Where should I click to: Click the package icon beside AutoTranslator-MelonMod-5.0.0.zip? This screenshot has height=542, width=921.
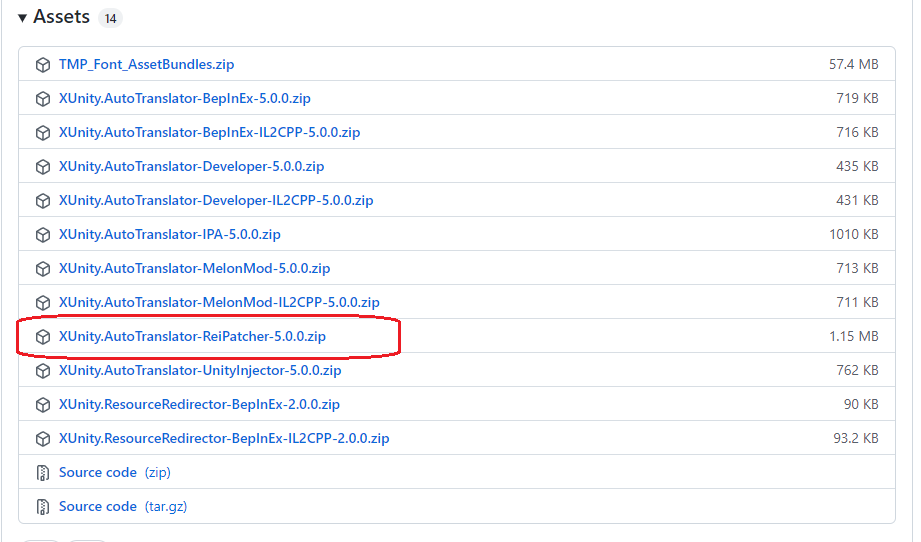click(43, 269)
